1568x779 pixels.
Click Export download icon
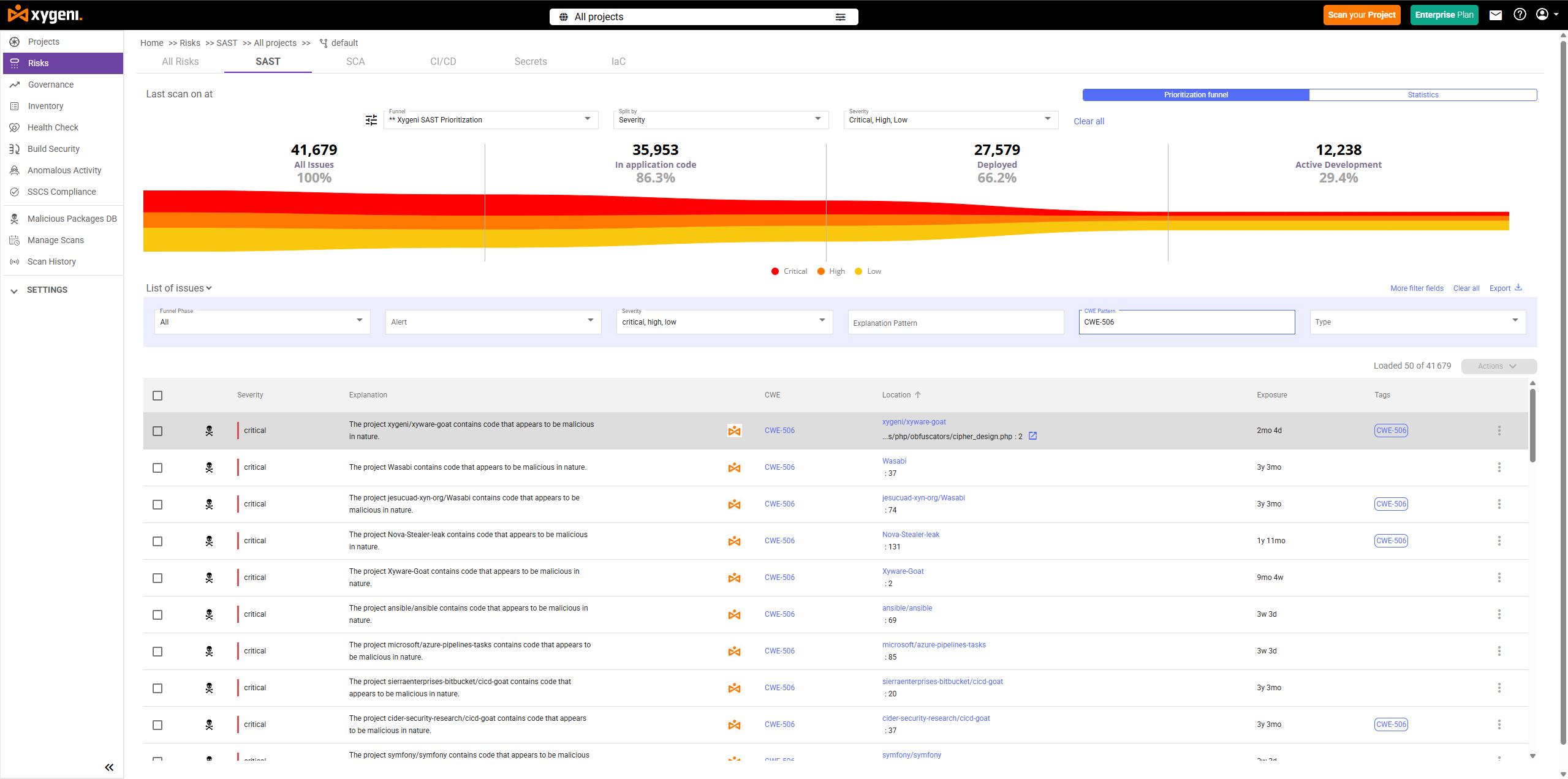coord(1518,288)
